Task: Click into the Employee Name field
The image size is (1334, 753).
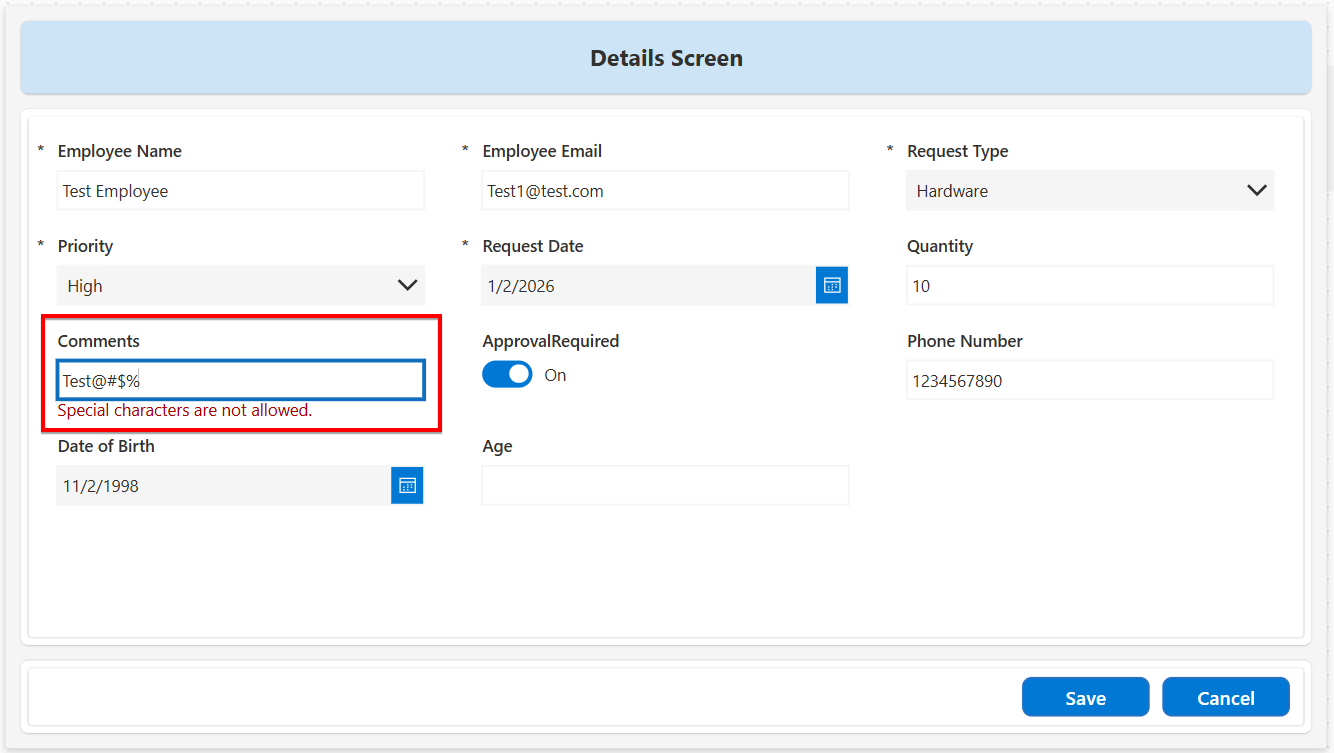Action: (240, 190)
